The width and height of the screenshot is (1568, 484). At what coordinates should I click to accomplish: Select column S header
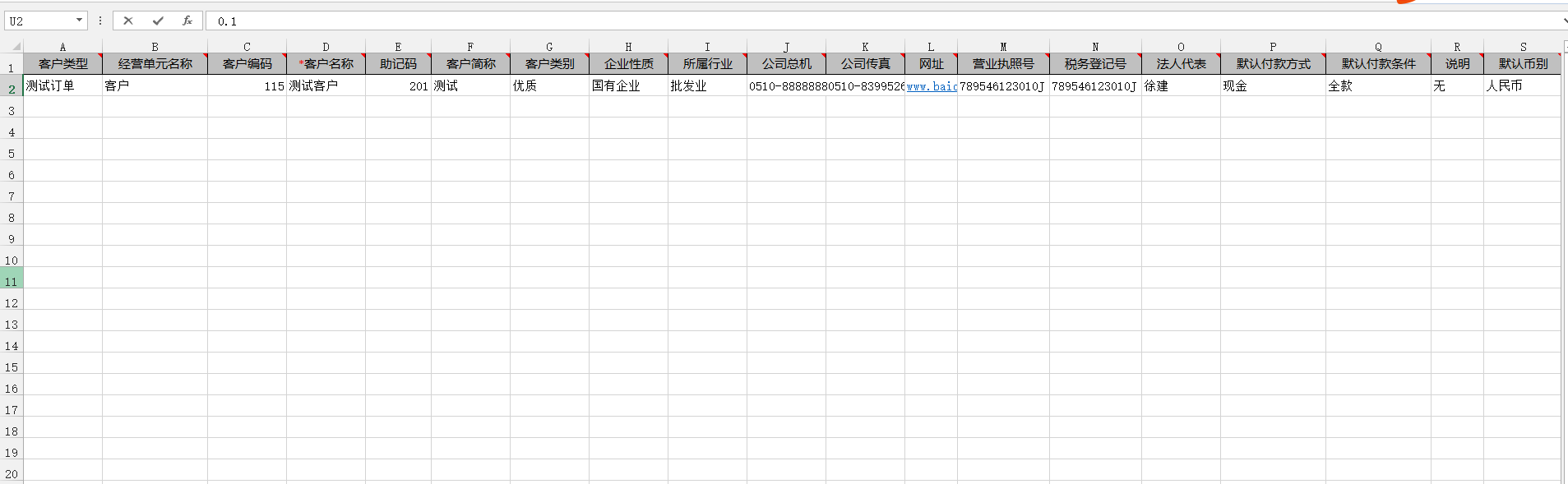(1523, 47)
